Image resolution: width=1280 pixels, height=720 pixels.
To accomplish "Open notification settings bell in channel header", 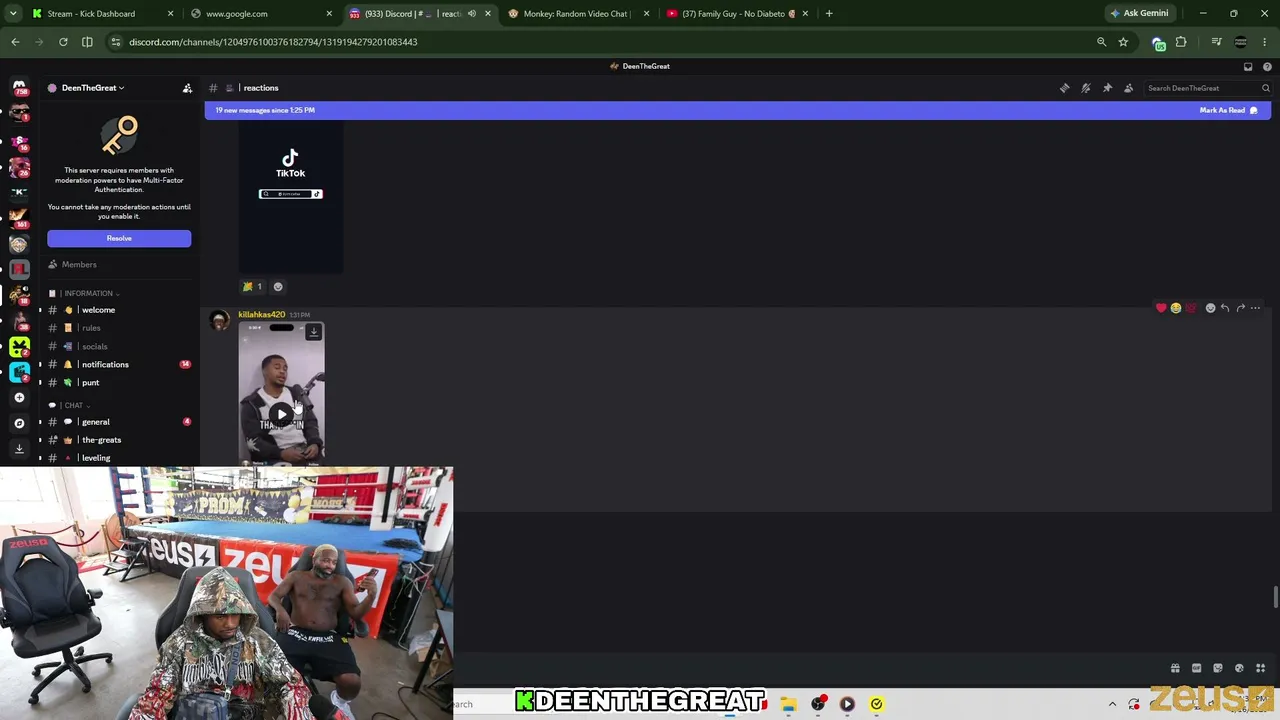I will click(x=1086, y=88).
